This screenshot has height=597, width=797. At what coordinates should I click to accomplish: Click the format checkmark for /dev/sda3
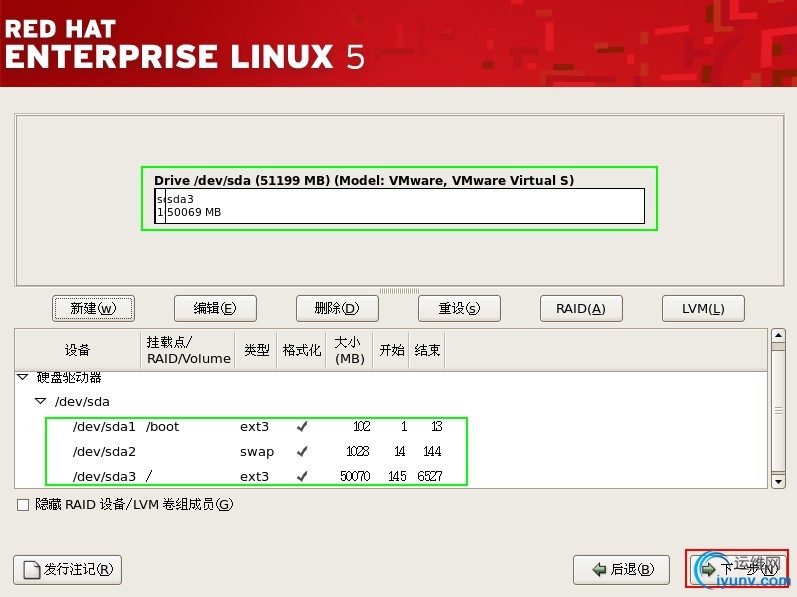(302, 476)
